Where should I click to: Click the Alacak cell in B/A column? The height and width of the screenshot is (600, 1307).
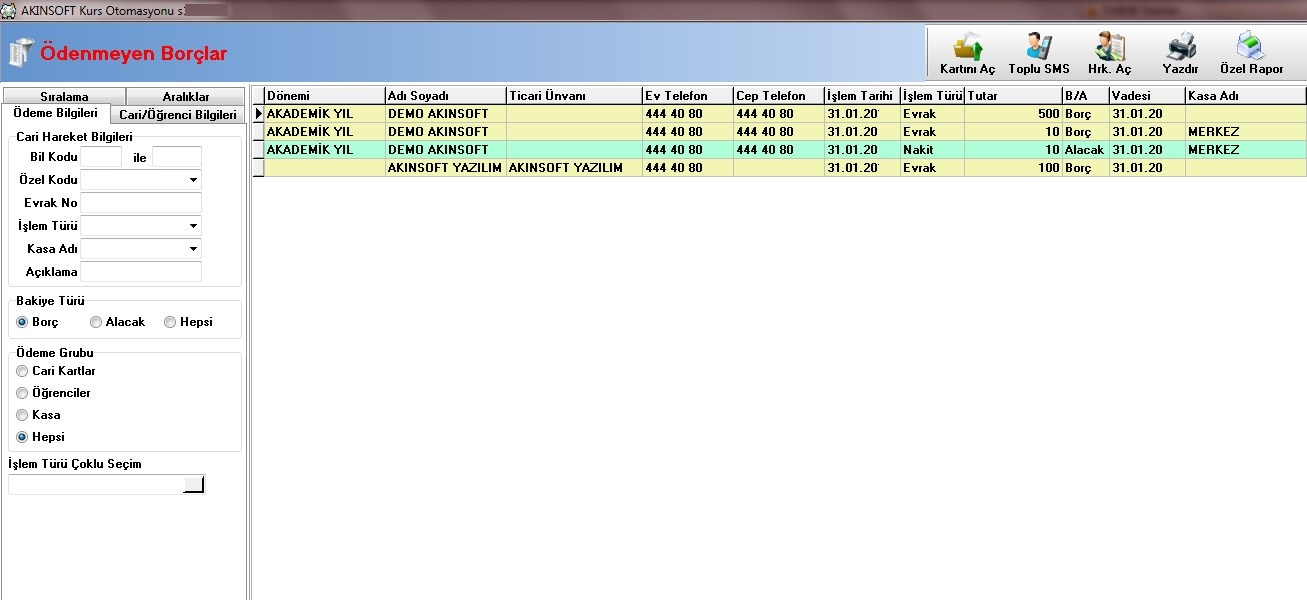pos(1084,150)
